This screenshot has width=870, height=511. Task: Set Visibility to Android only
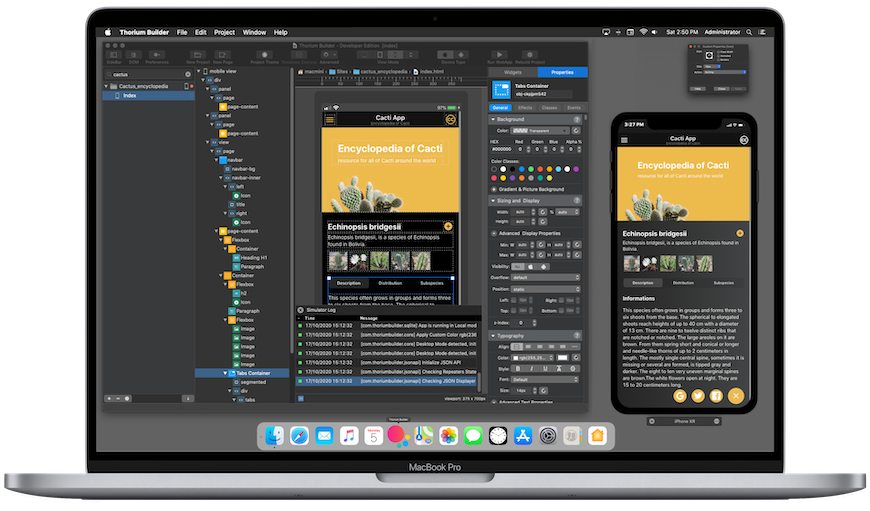pyautogui.click(x=543, y=267)
